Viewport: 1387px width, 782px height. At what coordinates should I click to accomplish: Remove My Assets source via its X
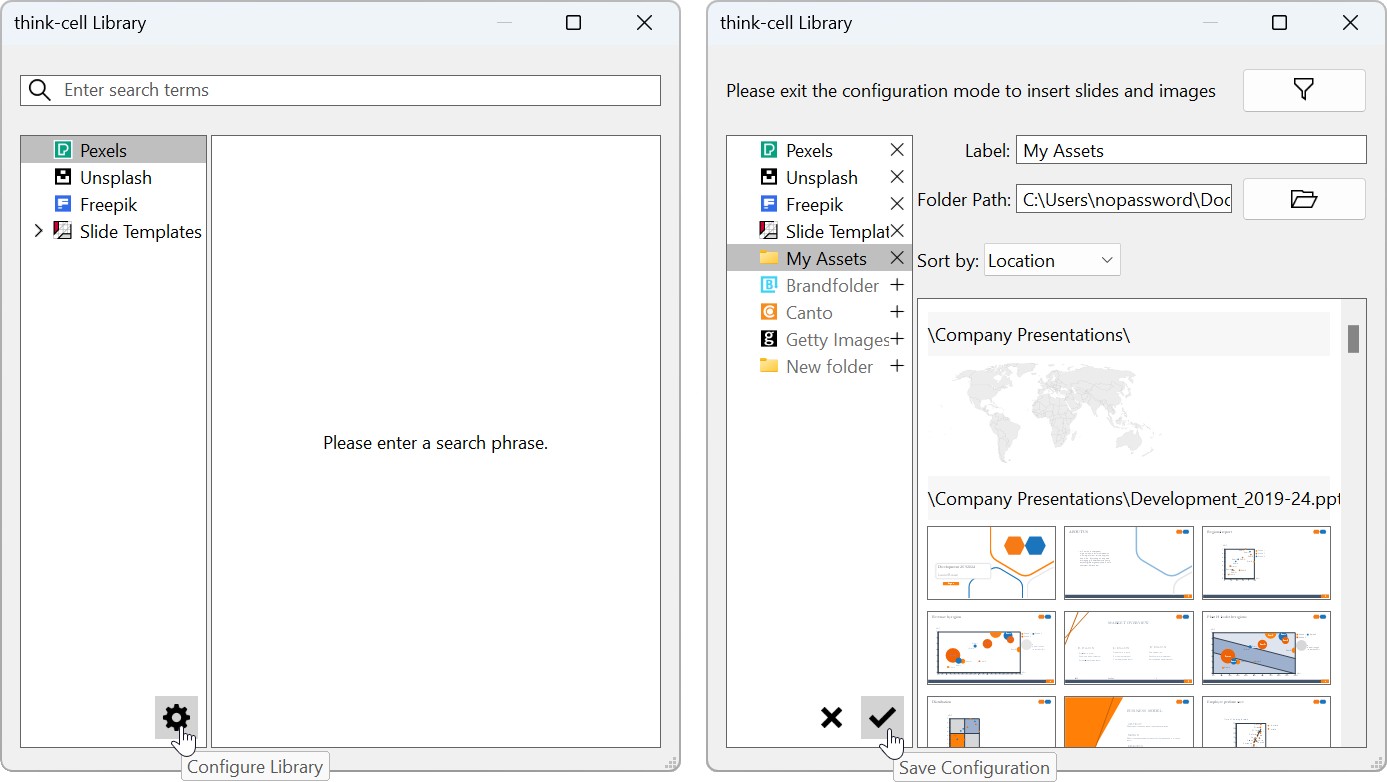click(x=897, y=258)
